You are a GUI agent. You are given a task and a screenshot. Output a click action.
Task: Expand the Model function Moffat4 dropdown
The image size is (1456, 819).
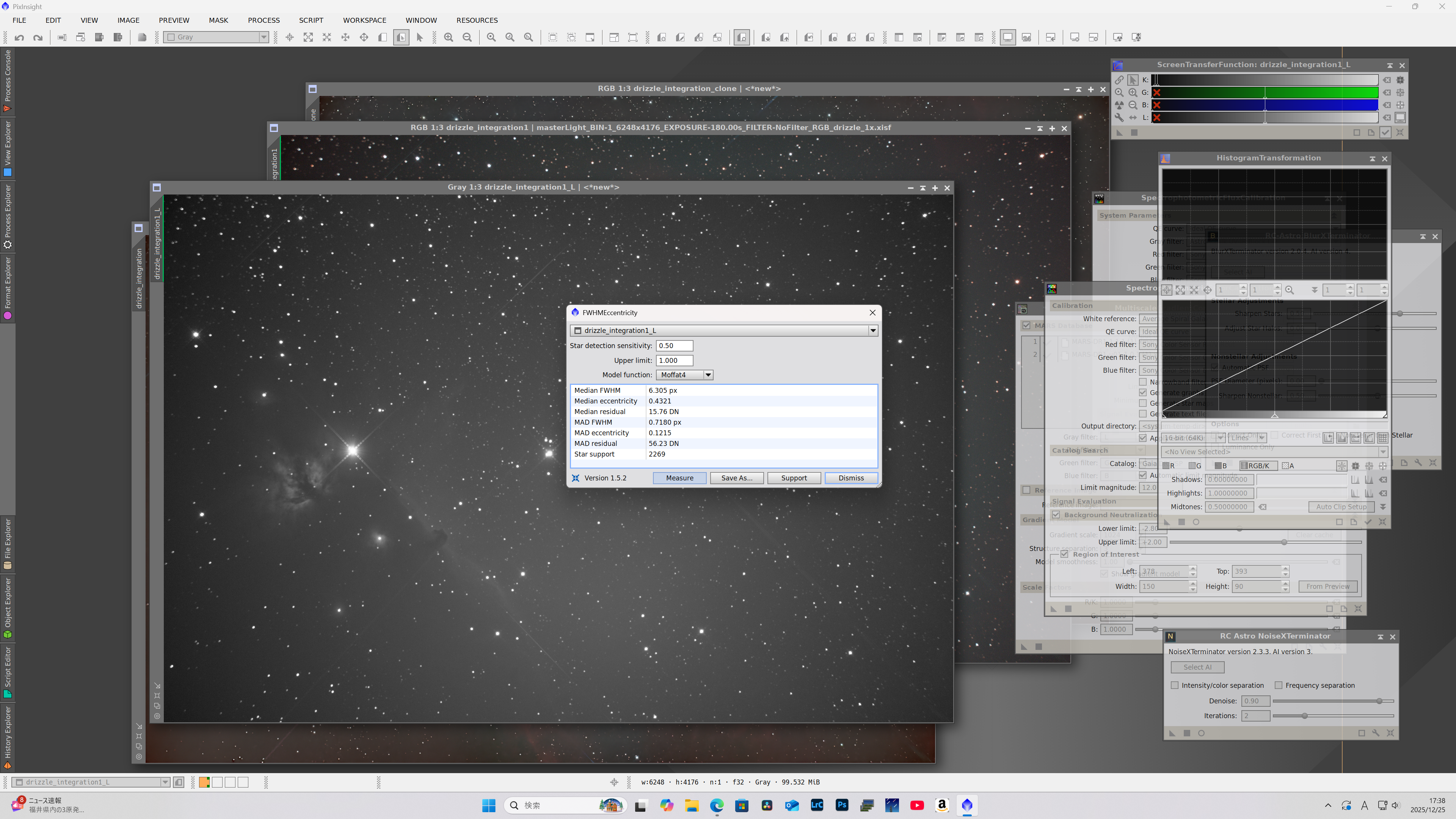click(x=708, y=375)
